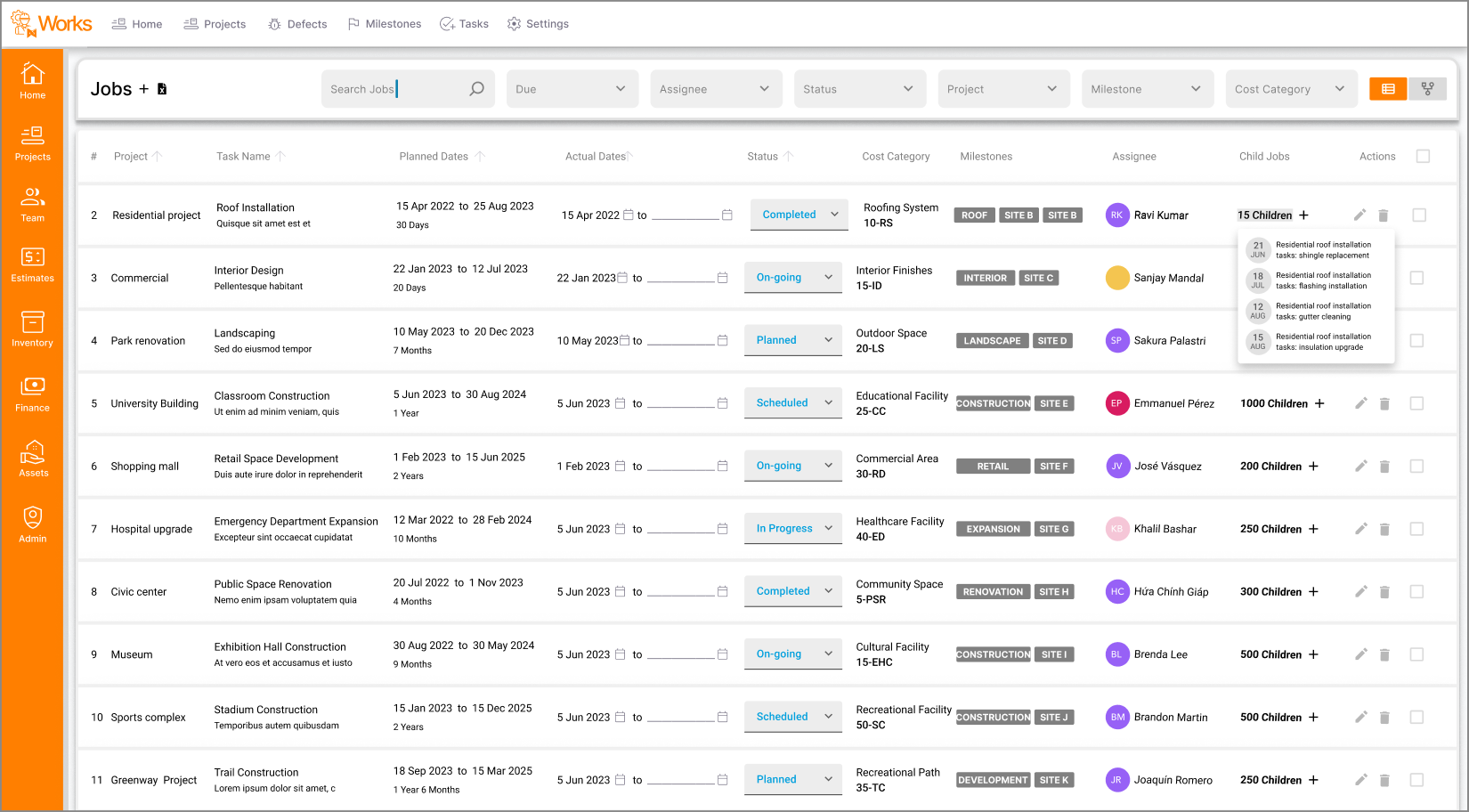The image size is (1469, 812).
Task: Go to Finance in sidebar
Action: (32, 394)
